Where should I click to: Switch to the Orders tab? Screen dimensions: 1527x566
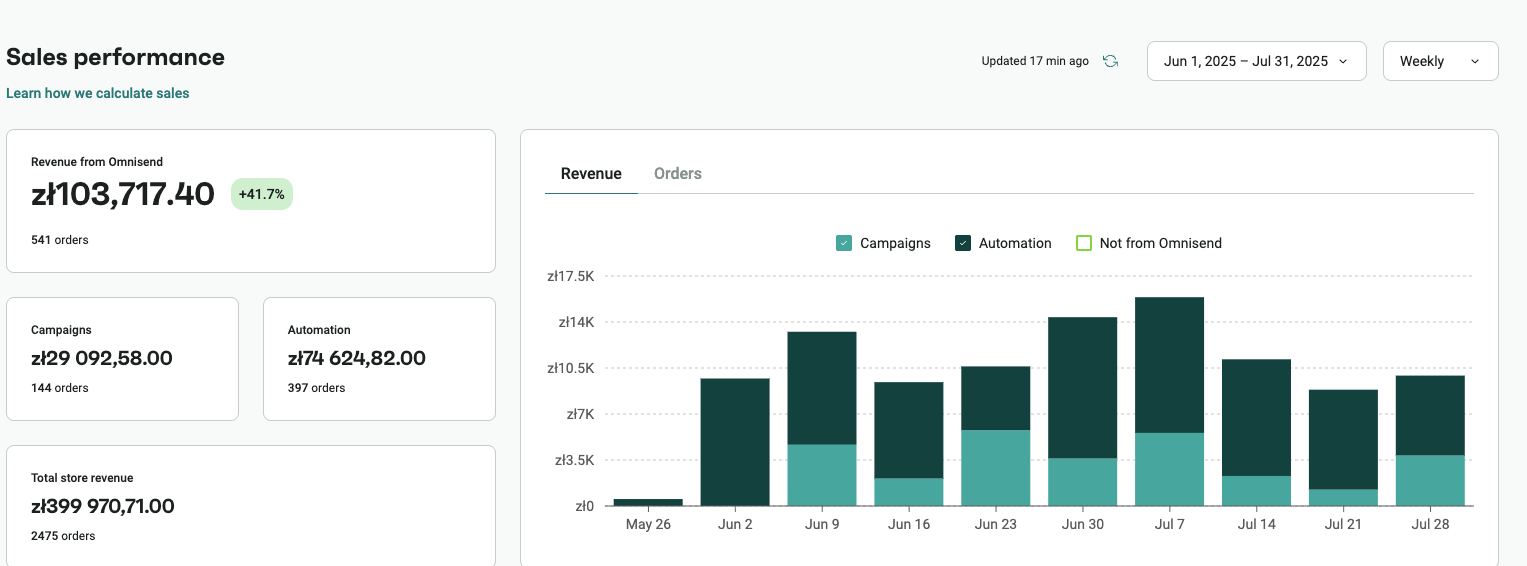[677, 174]
